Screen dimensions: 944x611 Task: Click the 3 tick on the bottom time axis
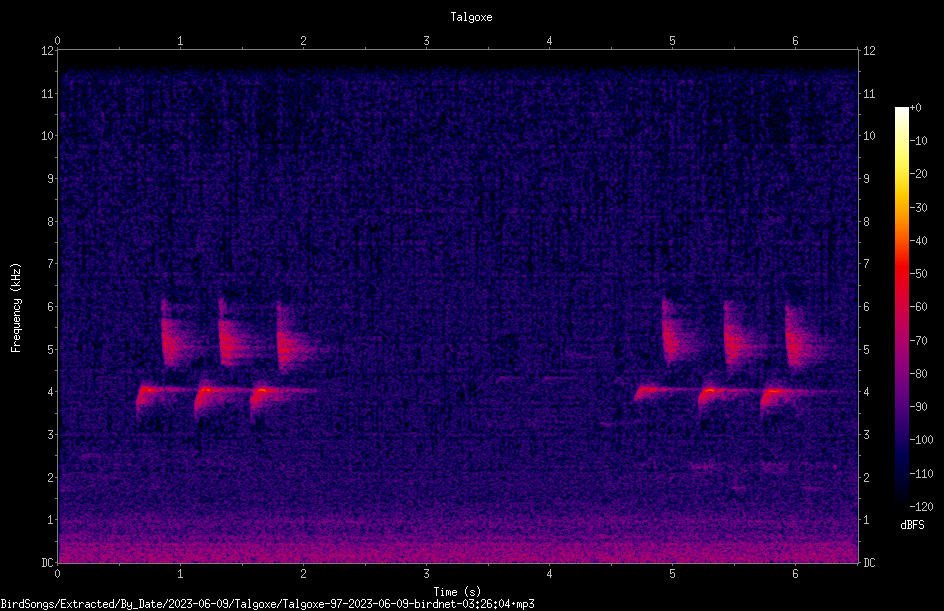(426, 574)
